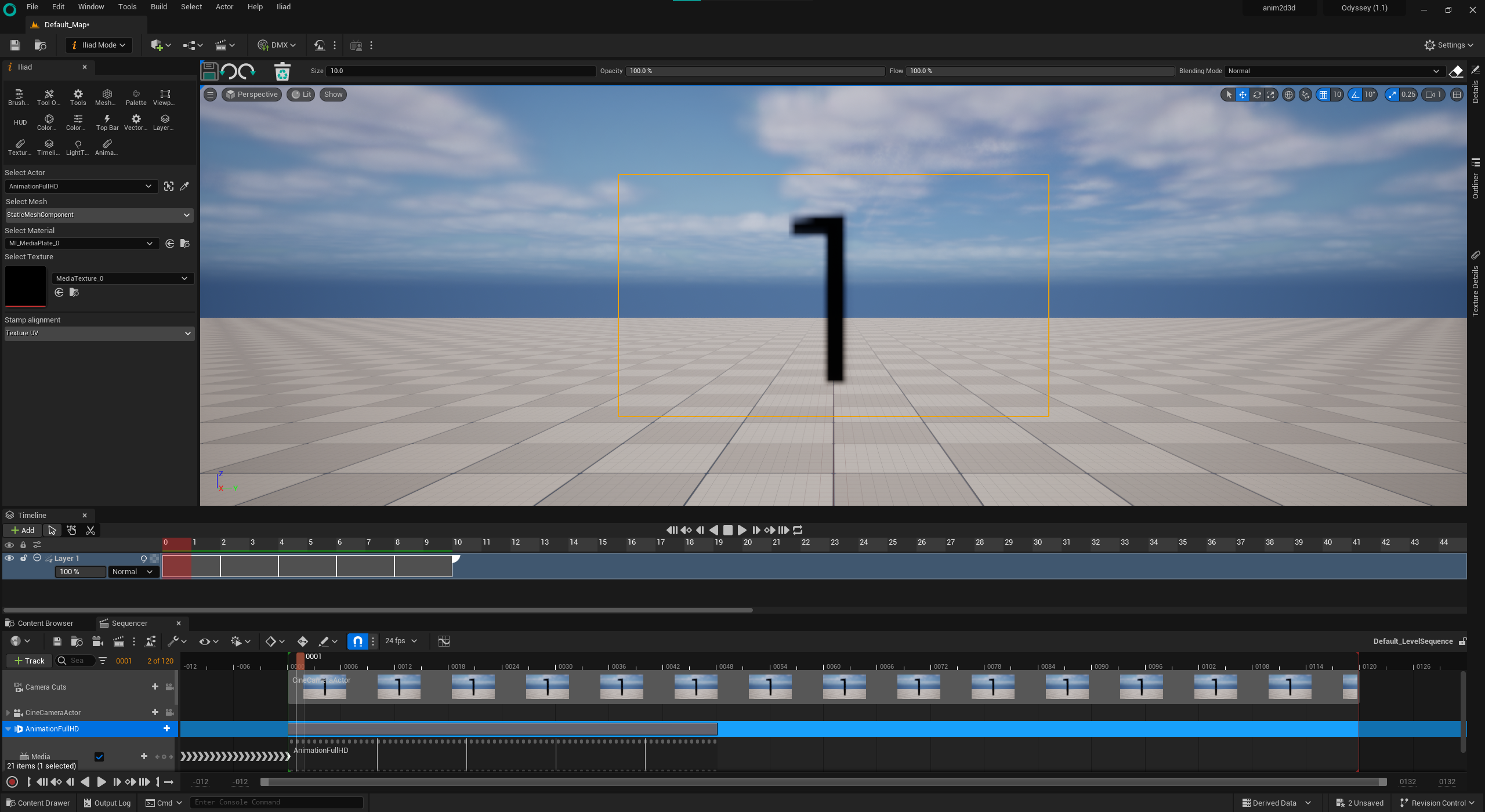The width and height of the screenshot is (1485, 812).
Task: Open the Select Actor AnimationFullHD dropdown
Action: pos(81,186)
